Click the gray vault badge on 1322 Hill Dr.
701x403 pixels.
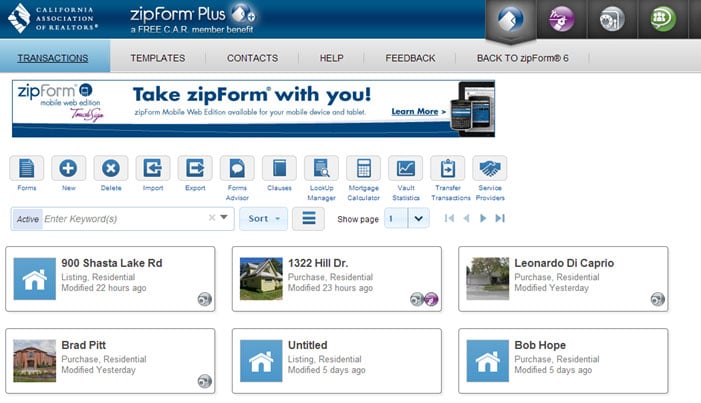[x=417, y=299]
